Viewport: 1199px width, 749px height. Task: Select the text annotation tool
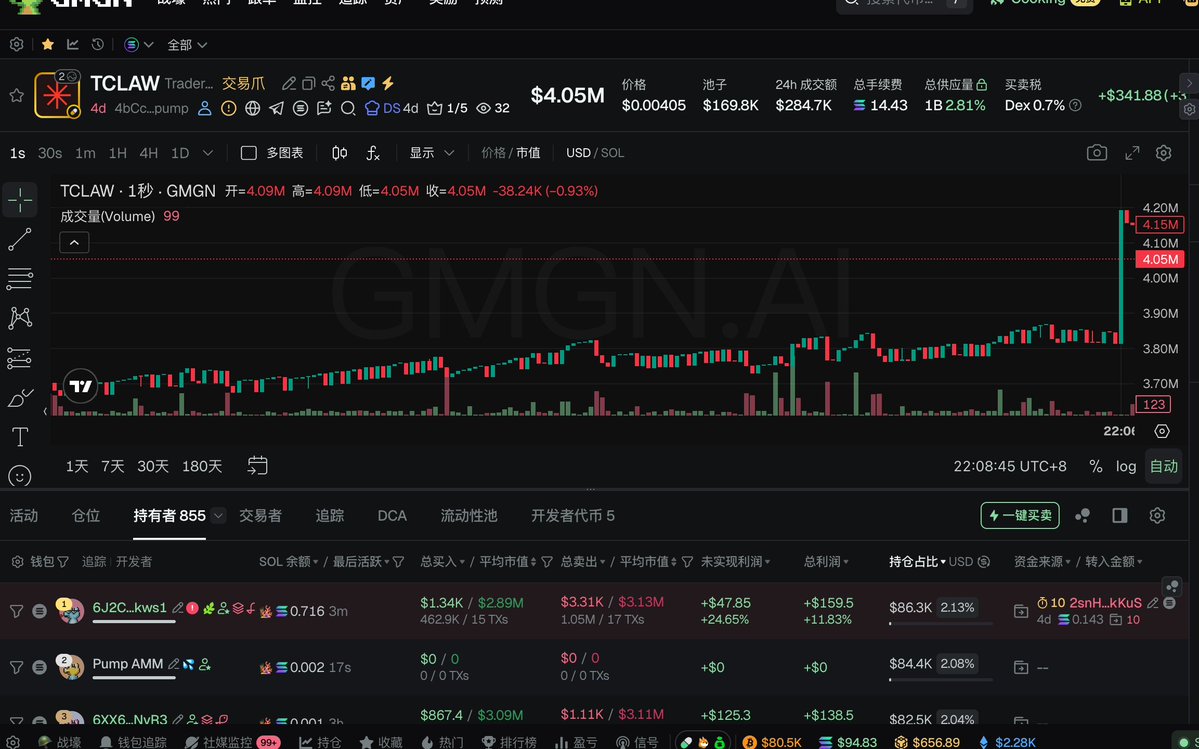[20, 437]
